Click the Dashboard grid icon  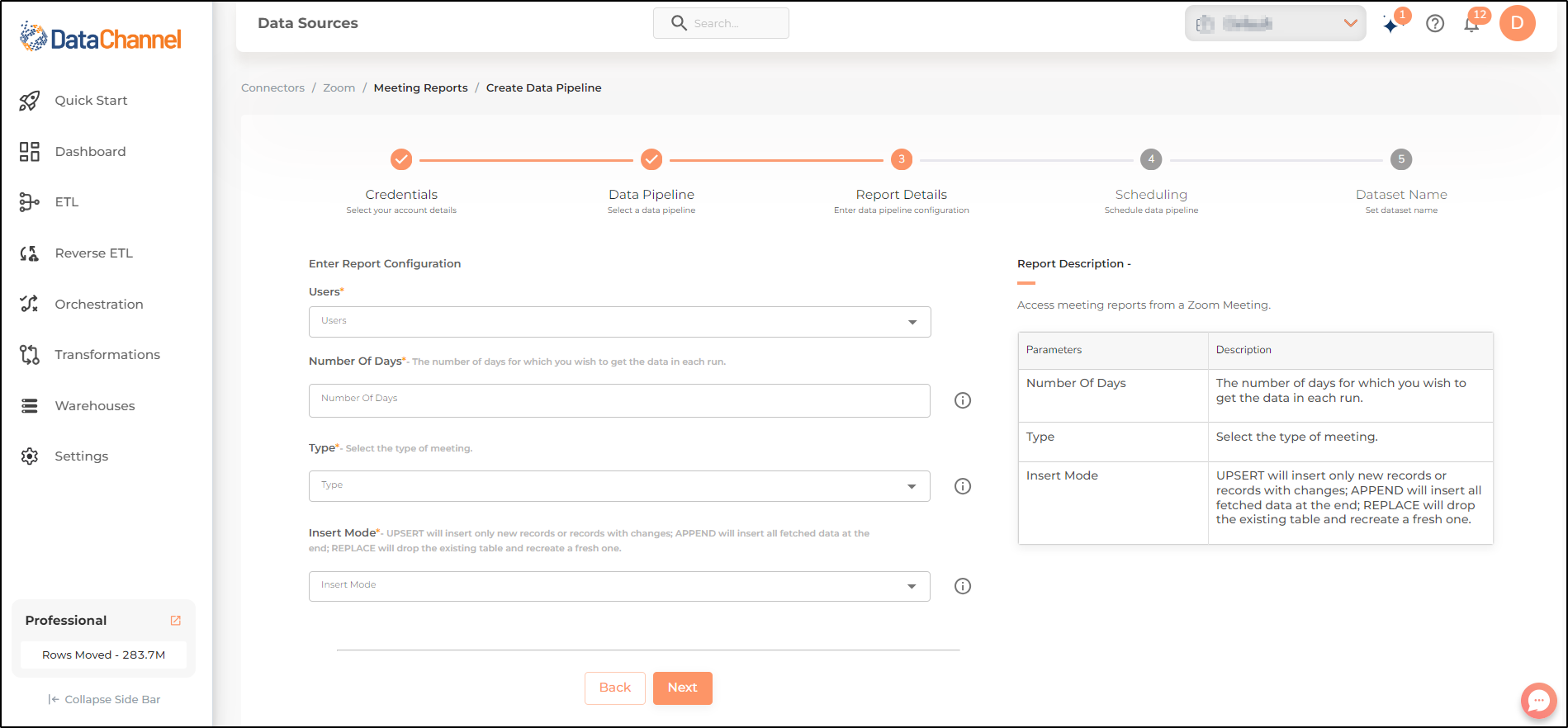point(30,152)
